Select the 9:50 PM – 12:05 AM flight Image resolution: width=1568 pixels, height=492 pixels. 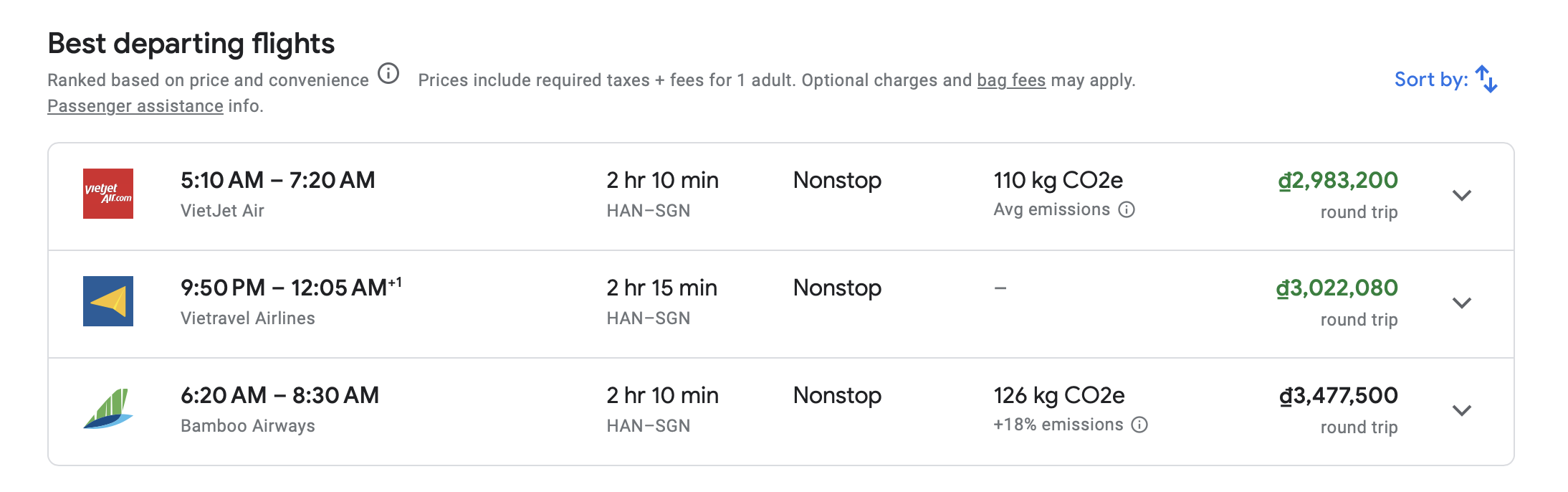click(284, 288)
